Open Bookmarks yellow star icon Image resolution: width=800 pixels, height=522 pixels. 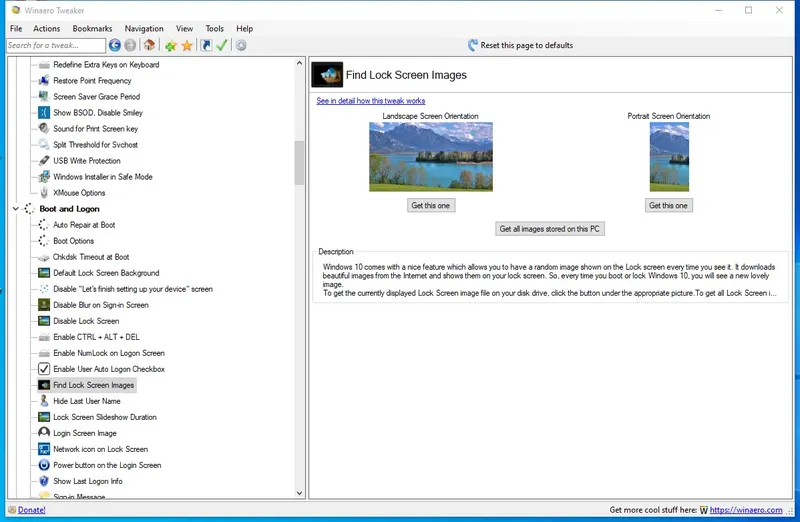tap(187, 46)
